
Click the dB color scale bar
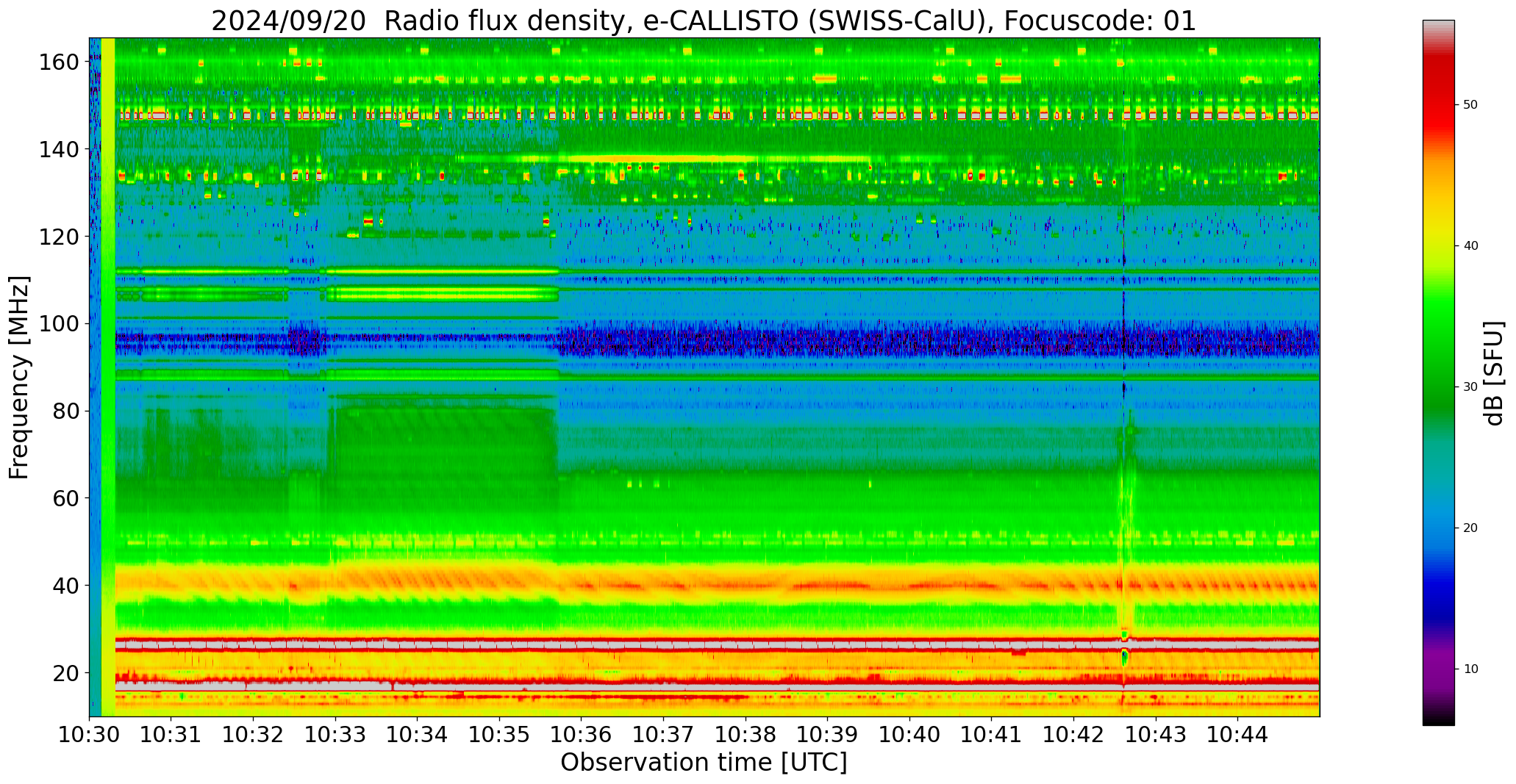[x=1438, y=373]
